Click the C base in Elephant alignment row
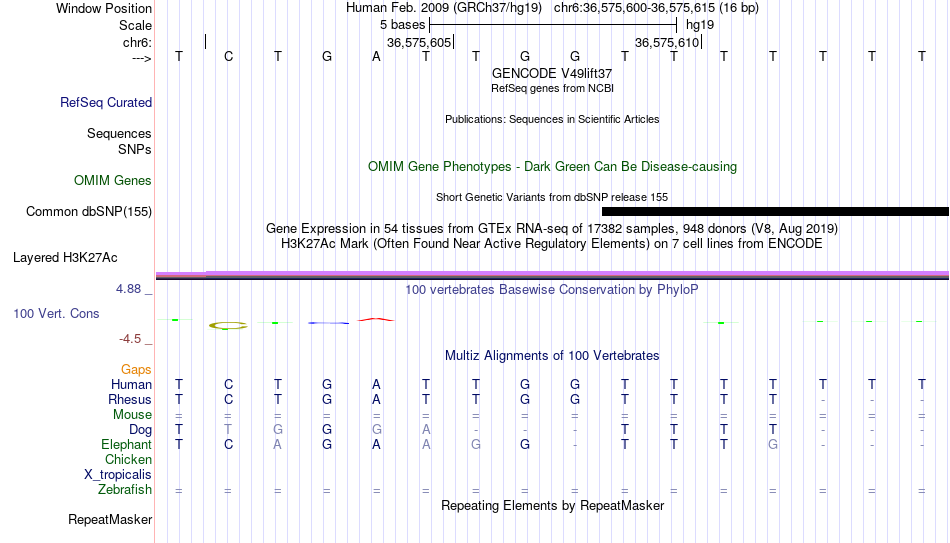 tap(228, 444)
